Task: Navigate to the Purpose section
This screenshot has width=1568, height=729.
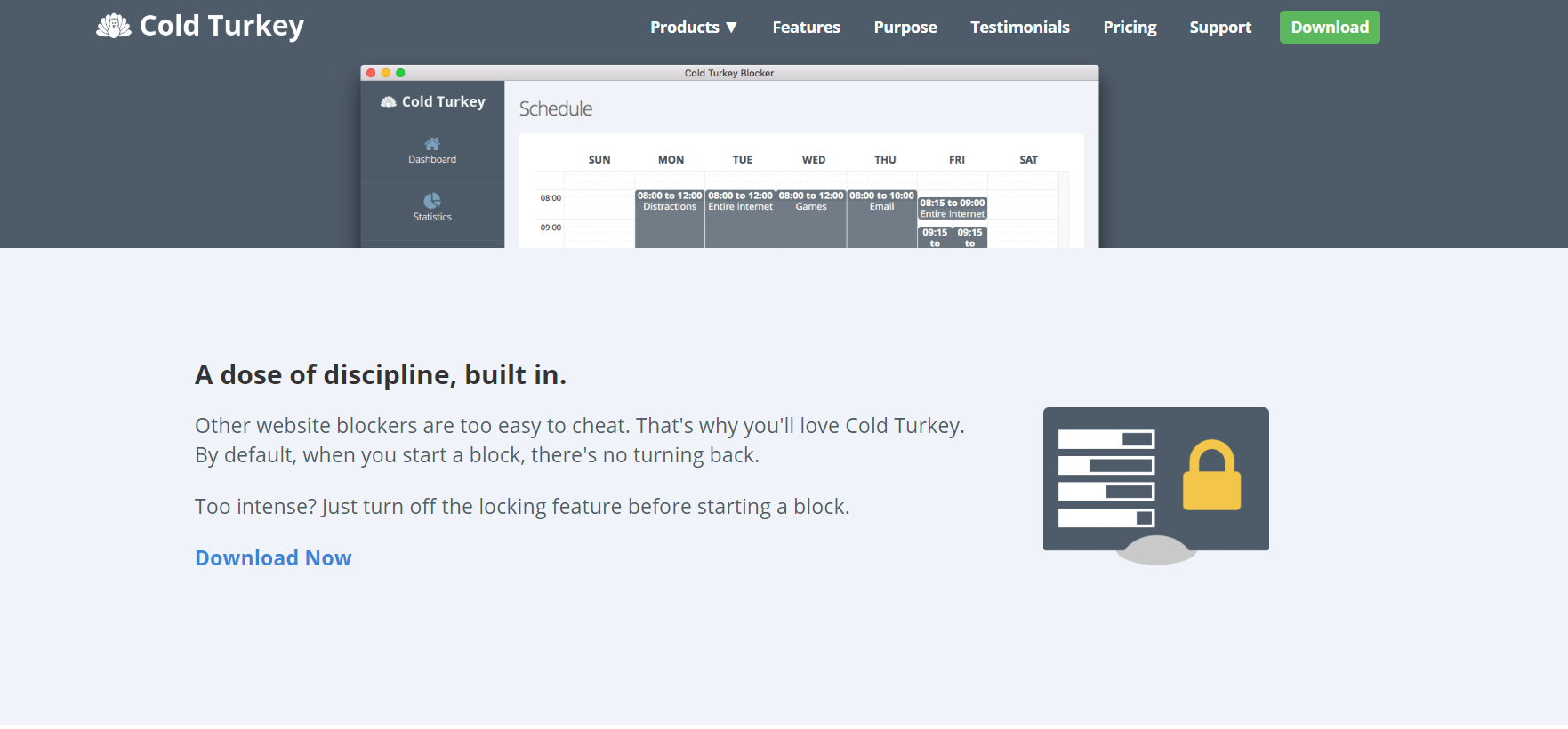Action: coord(905,28)
